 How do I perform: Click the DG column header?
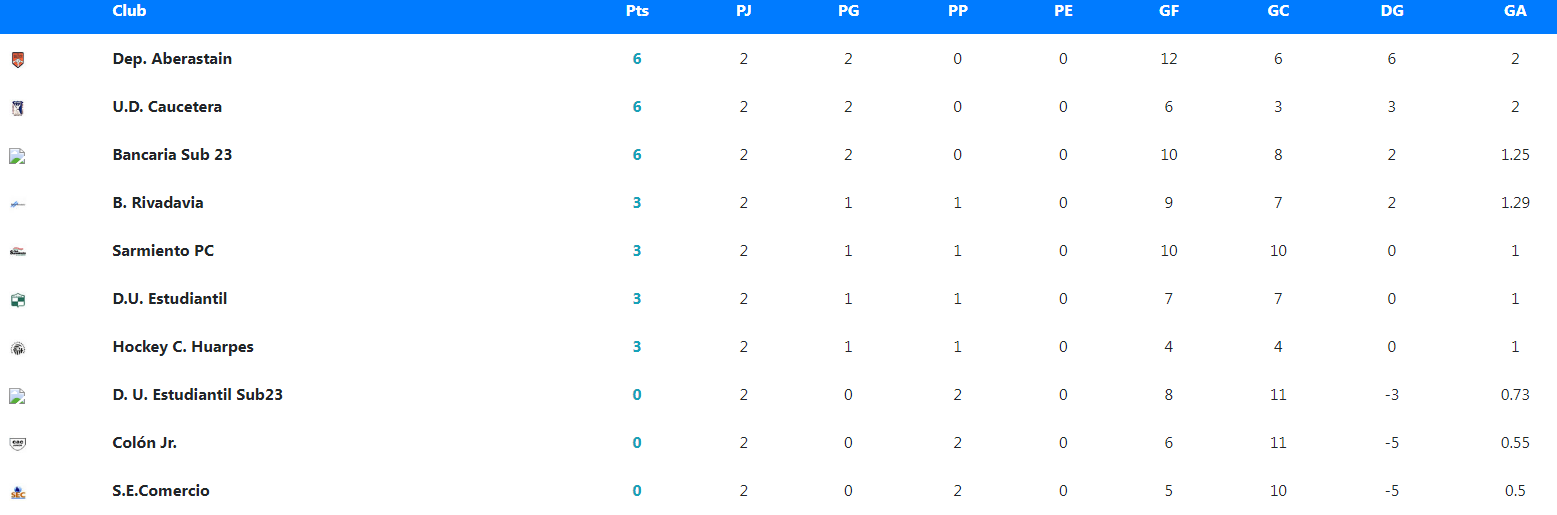pos(1391,11)
